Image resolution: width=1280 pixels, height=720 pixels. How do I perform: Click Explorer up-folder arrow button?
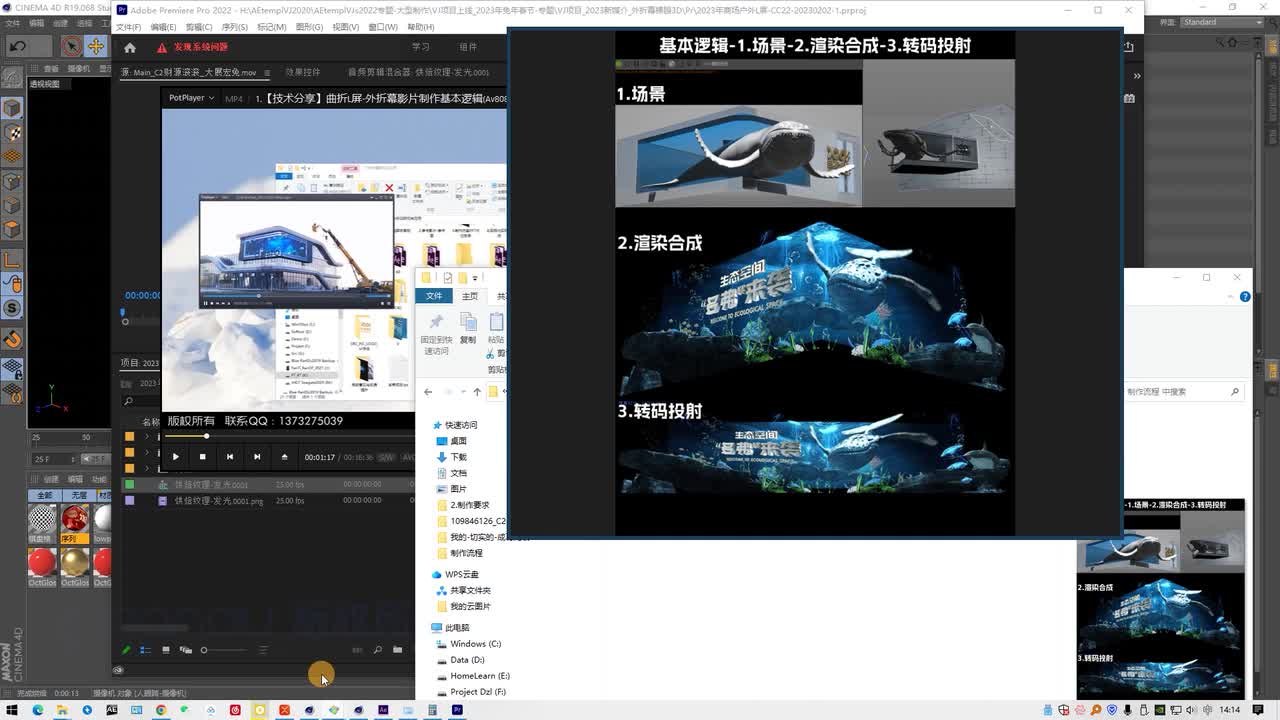[477, 392]
